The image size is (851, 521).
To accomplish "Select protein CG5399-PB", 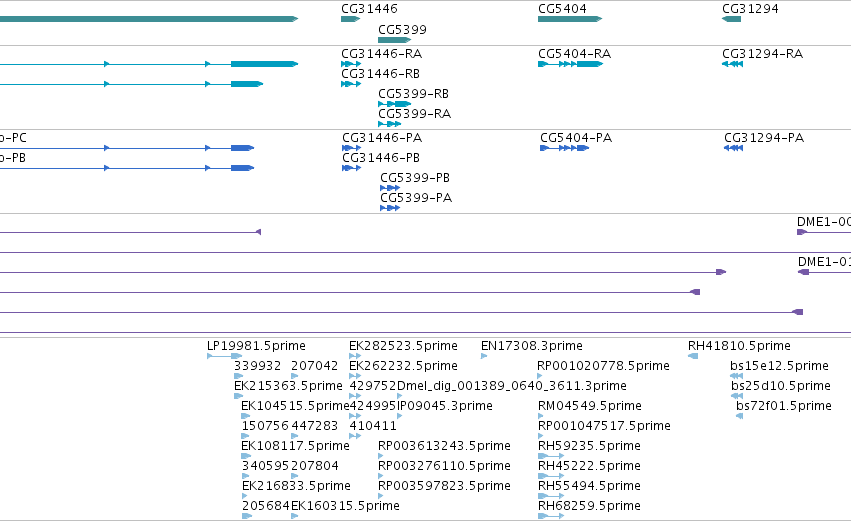I will 415,178.
